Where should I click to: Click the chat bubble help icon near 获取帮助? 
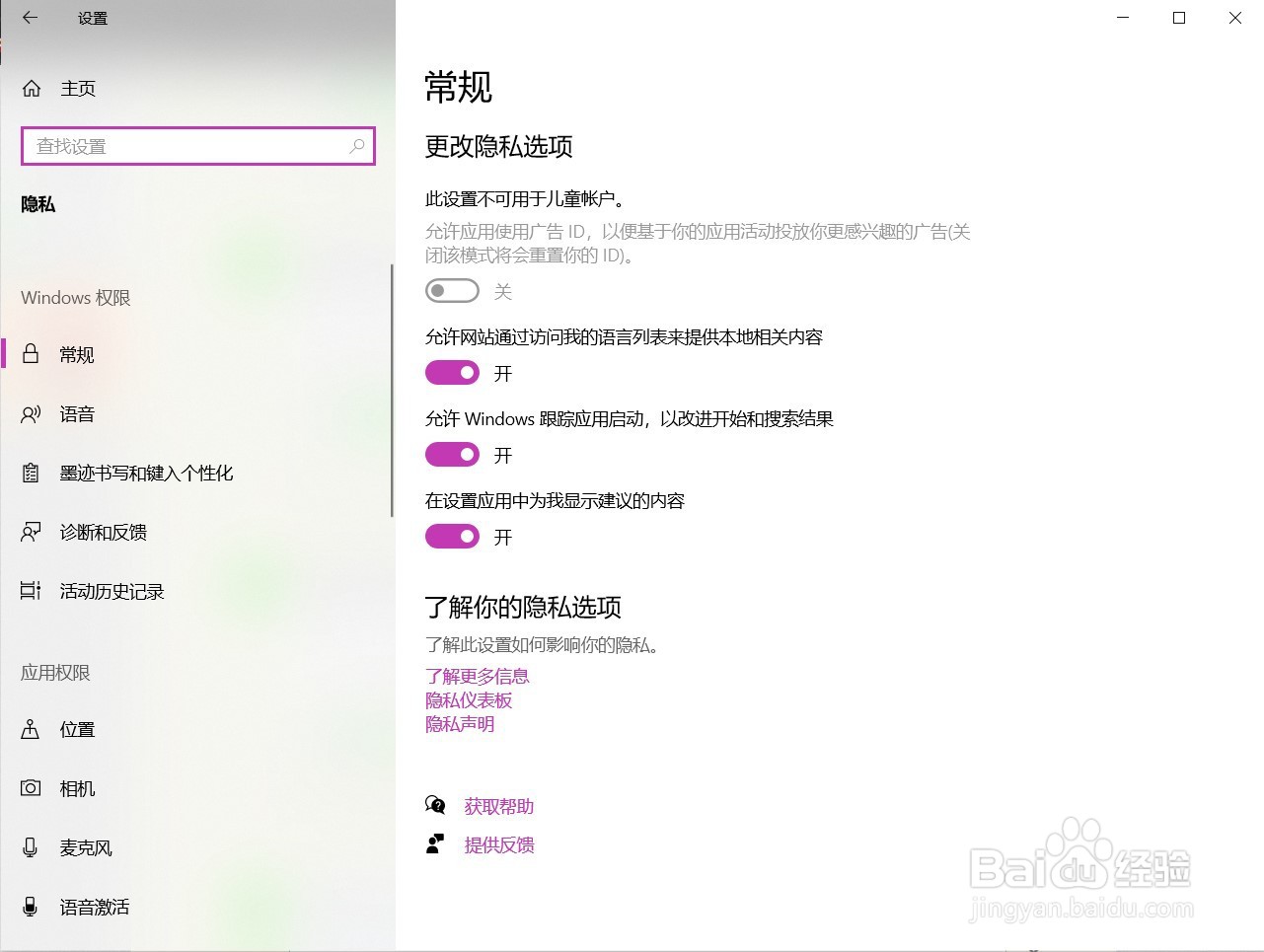[435, 806]
